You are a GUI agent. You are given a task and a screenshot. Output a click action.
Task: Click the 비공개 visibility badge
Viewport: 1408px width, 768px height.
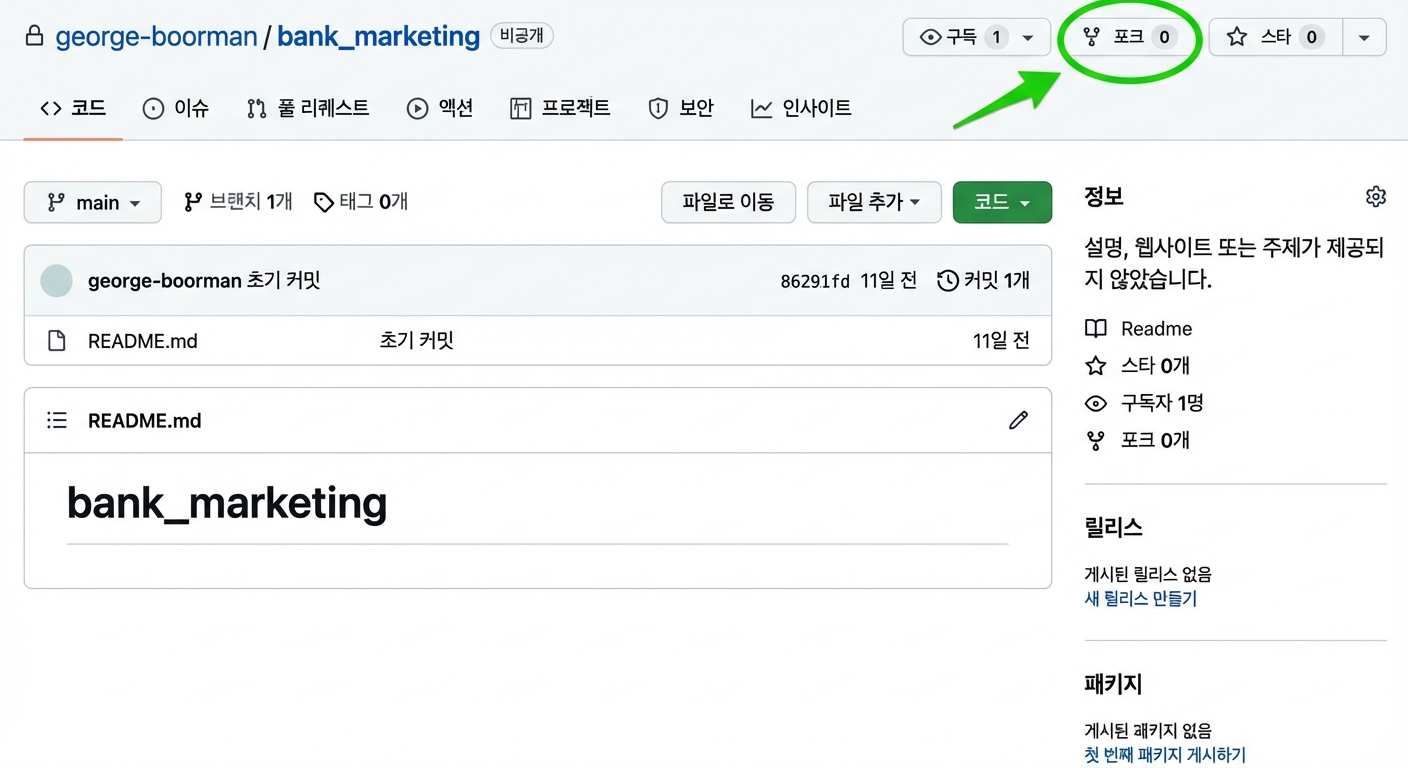tap(522, 37)
